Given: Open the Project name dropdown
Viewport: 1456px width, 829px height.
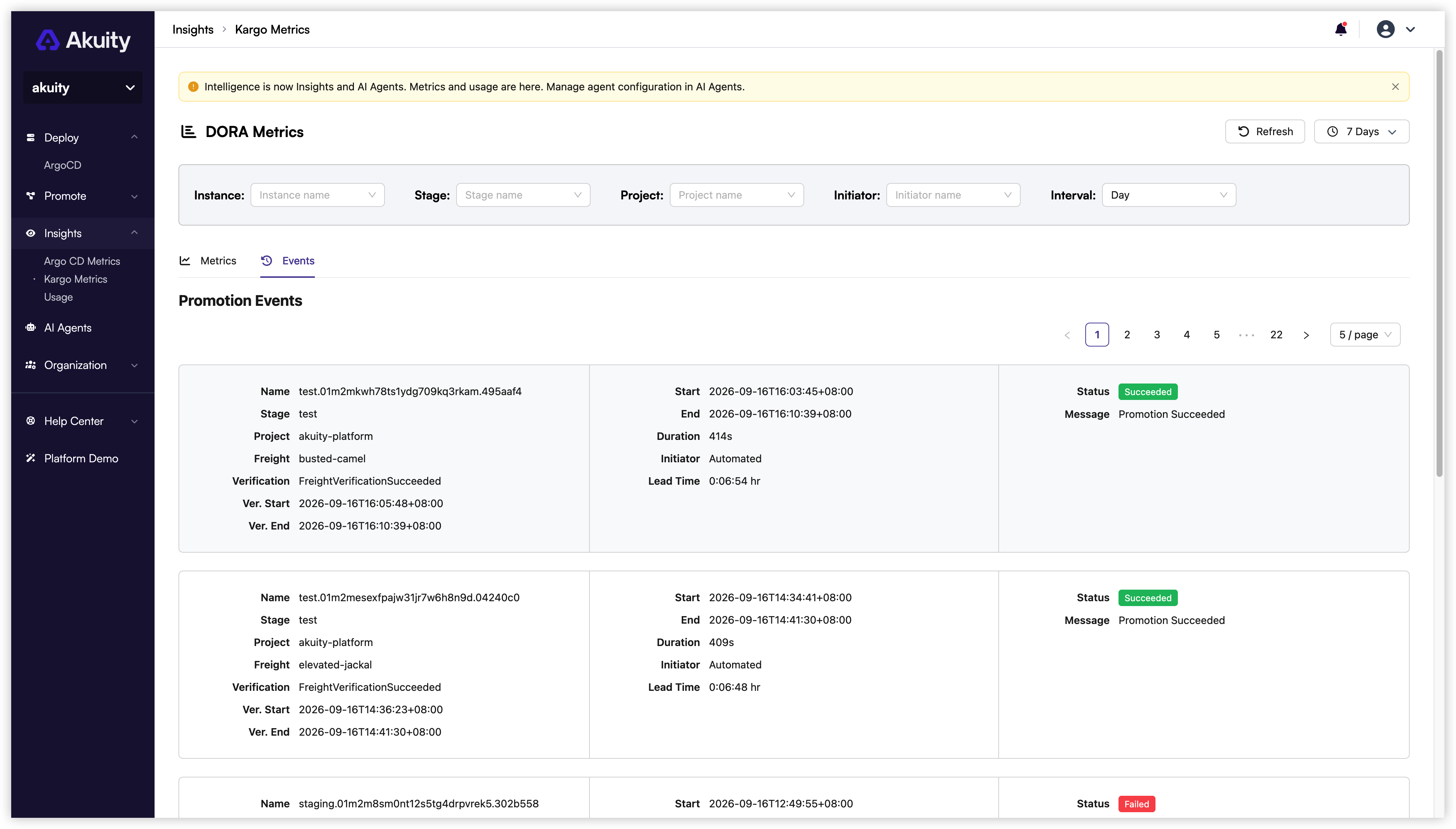Looking at the screenshot, I should pos(737,195).
